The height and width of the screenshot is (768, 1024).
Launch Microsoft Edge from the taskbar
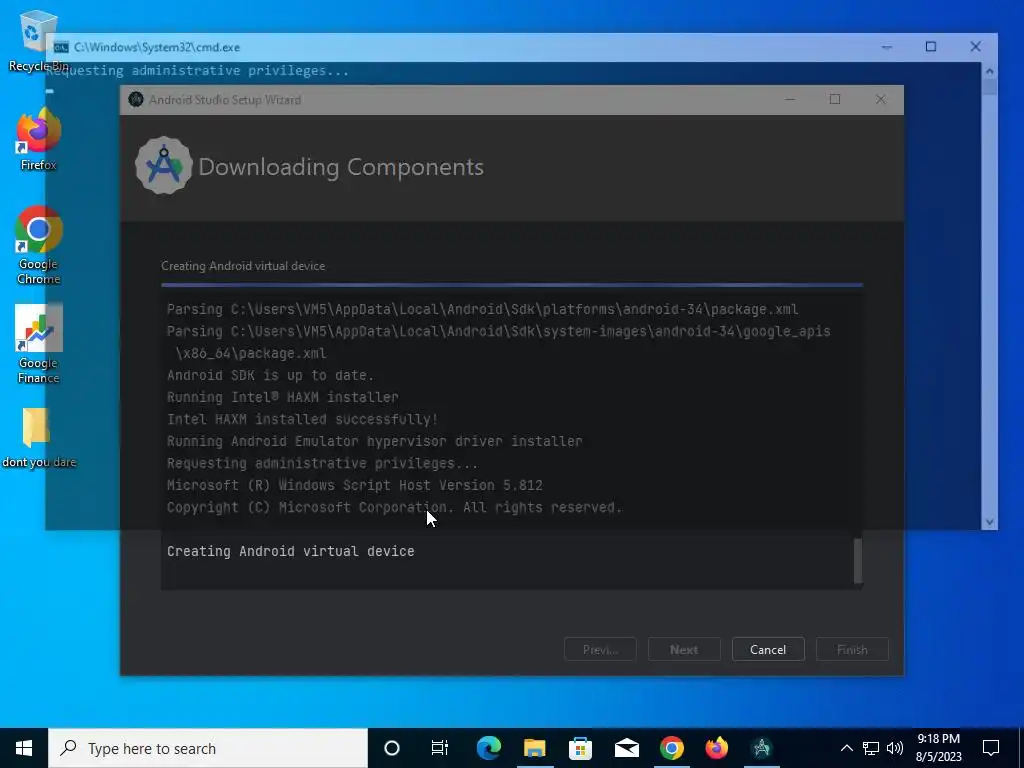[x=488, y=748]
